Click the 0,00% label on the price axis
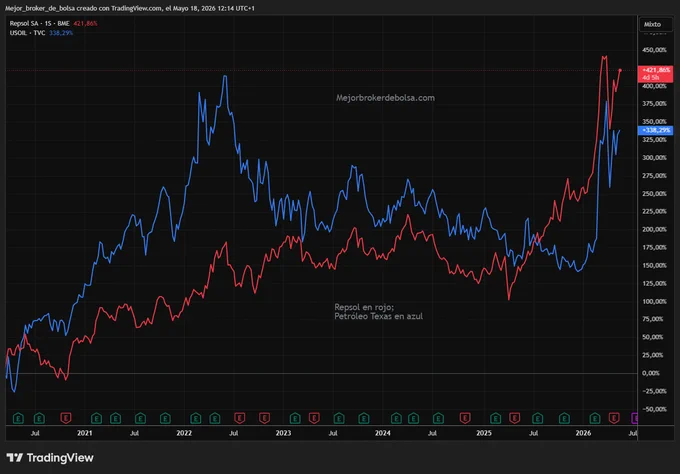680x474 pixels. coord(651,373)
